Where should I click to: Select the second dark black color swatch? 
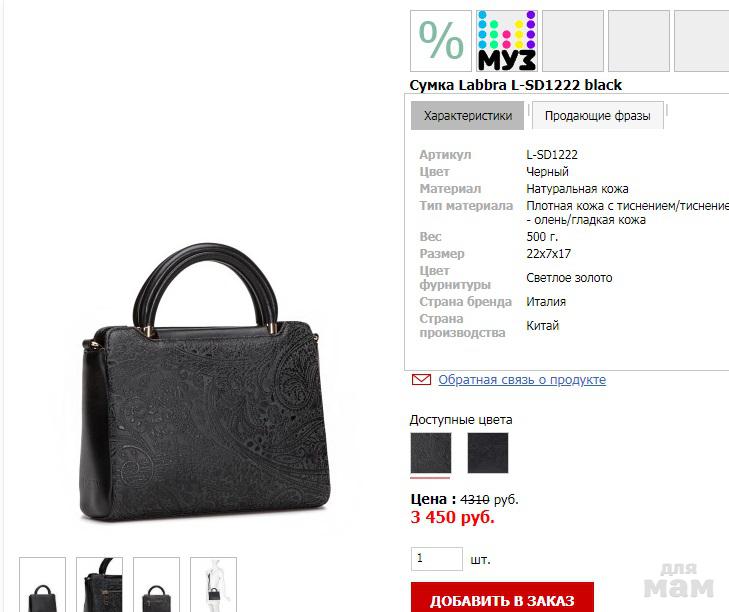pyautogui.click(x=488, y=453)
